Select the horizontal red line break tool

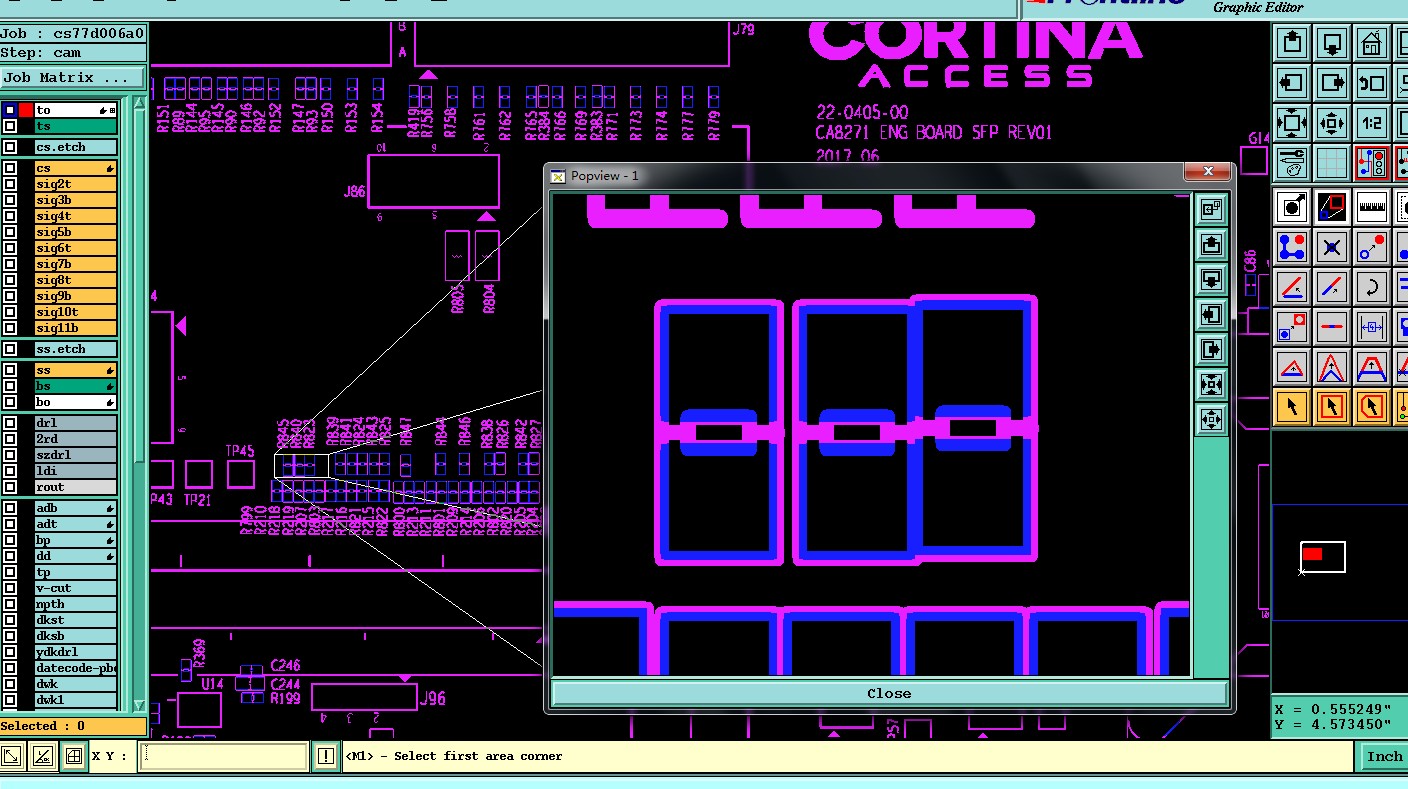pyautogui.click(x=1332, y=327)
